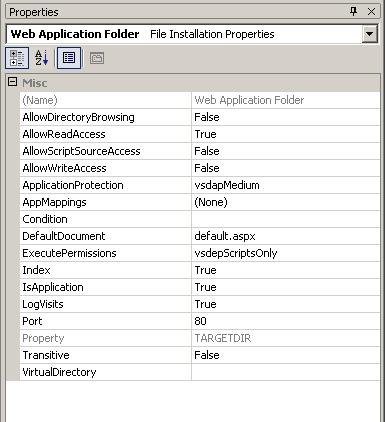Close the Properties panel
The height and width of the screenshot is (422, 385).
371,12
